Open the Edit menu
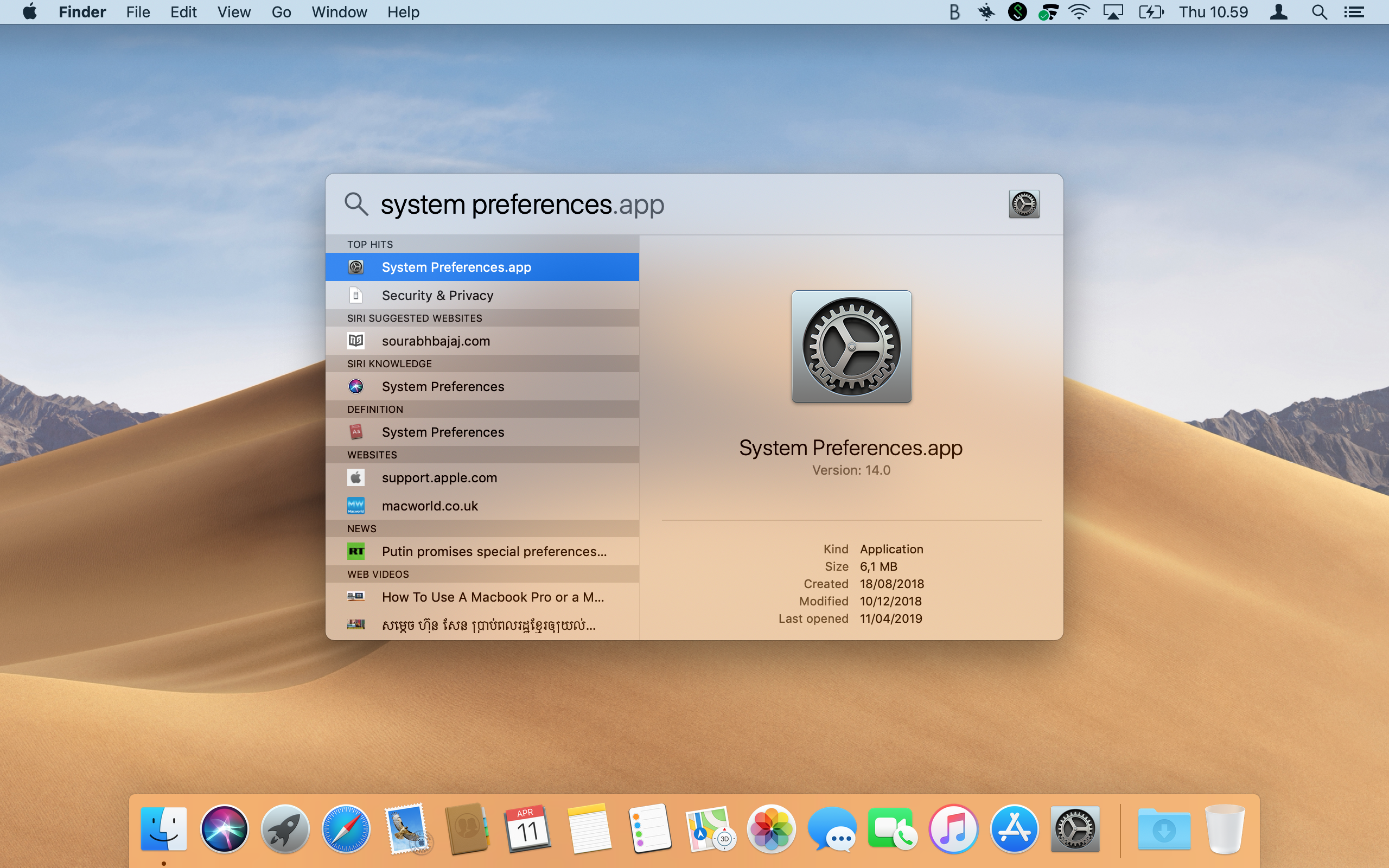The width and height of the screenshot is (1389, 868). tap(184, 12)
